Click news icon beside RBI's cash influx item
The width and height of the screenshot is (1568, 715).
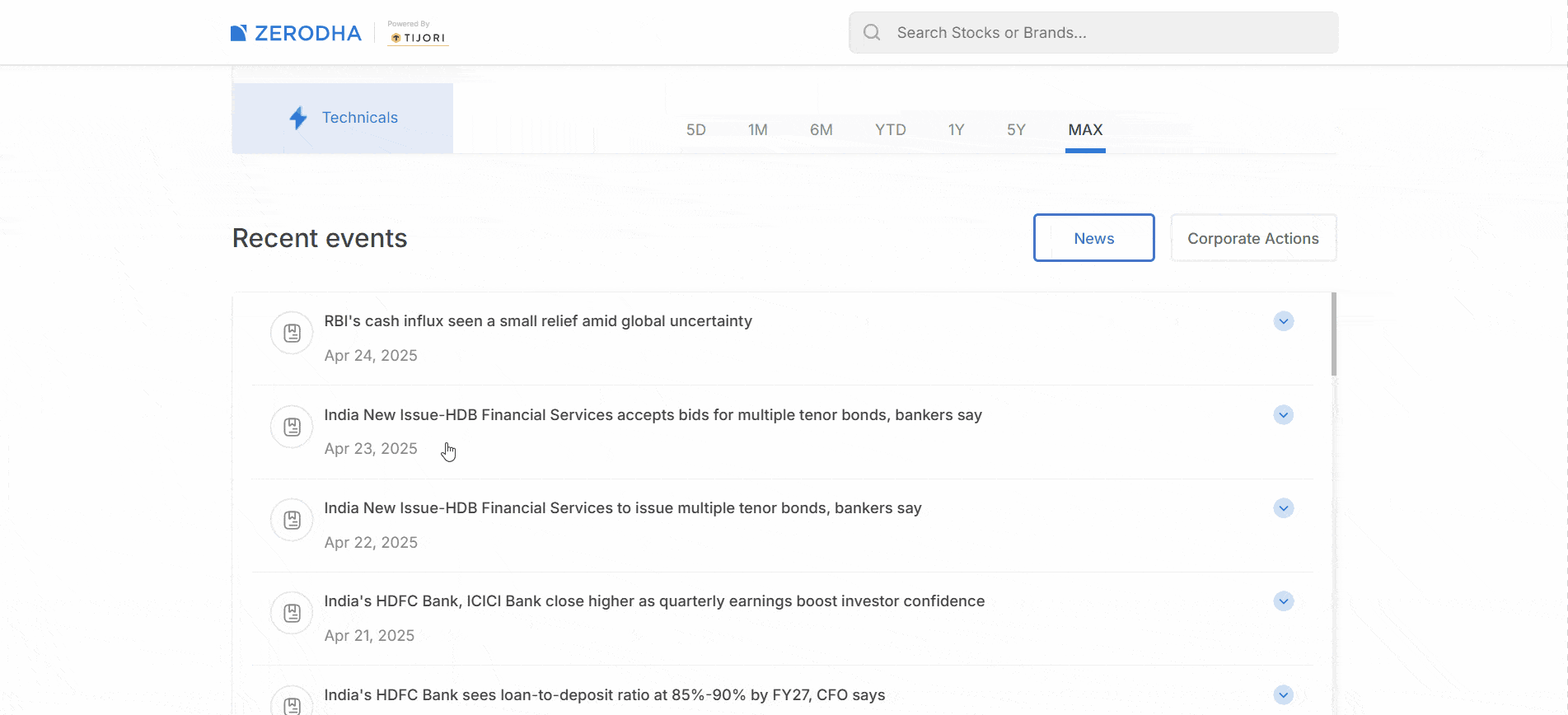292,333
